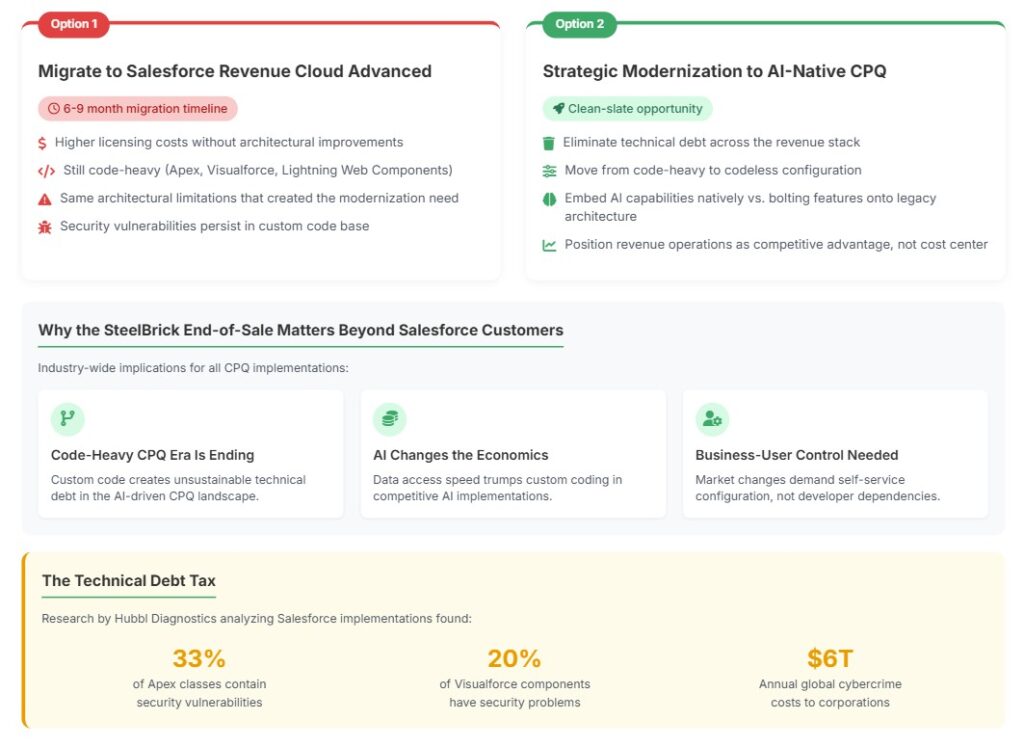Click the brain icon beside 'Embed AI capabilities'
The height and width of the screenshot is (747, 1024).
[x=549, y=199]
